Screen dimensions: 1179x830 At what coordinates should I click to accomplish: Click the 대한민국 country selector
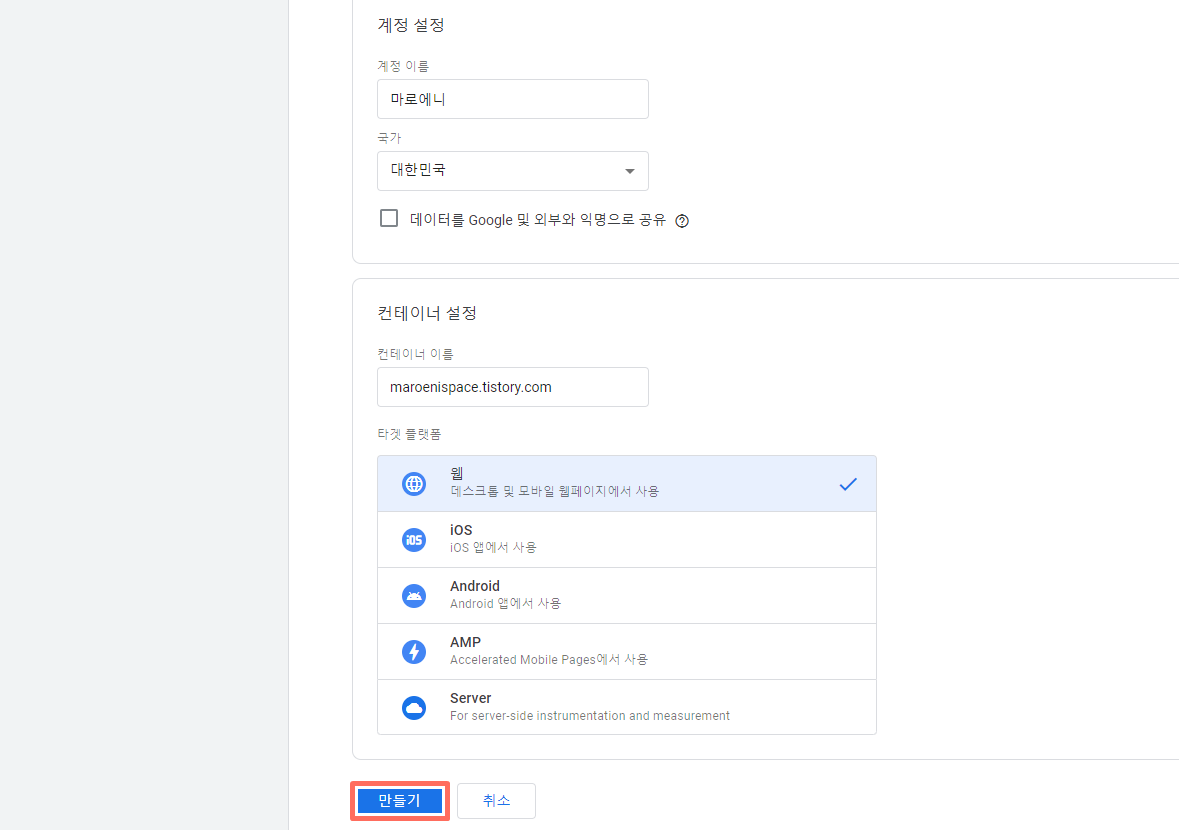click(513, 170)
